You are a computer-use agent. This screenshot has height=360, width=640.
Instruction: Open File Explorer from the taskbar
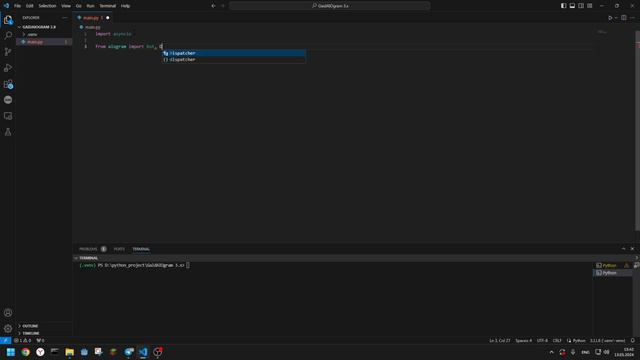pyautogui.click(x=69, y=352)
